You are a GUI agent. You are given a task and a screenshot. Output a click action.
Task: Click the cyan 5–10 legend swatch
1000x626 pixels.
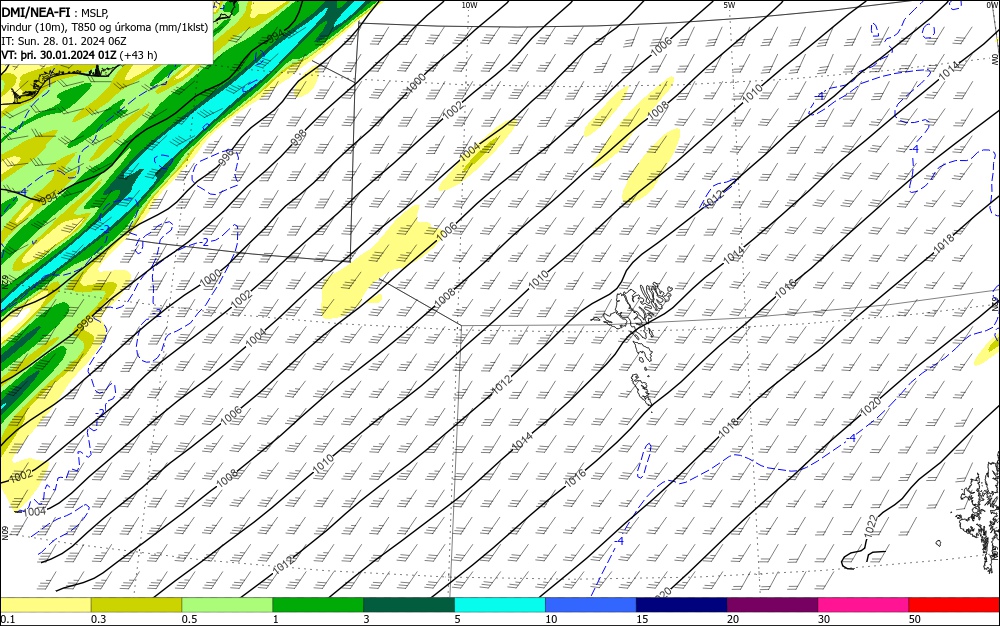[500, 605]
